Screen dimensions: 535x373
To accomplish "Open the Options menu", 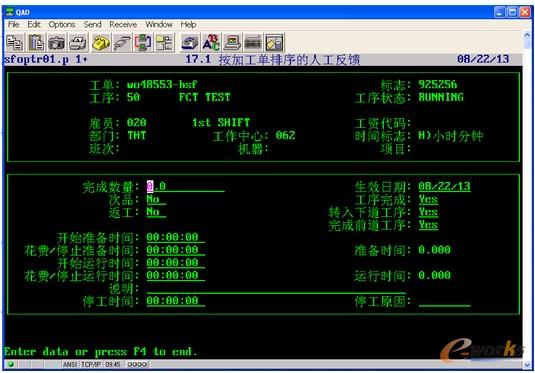I will (62, 25).
